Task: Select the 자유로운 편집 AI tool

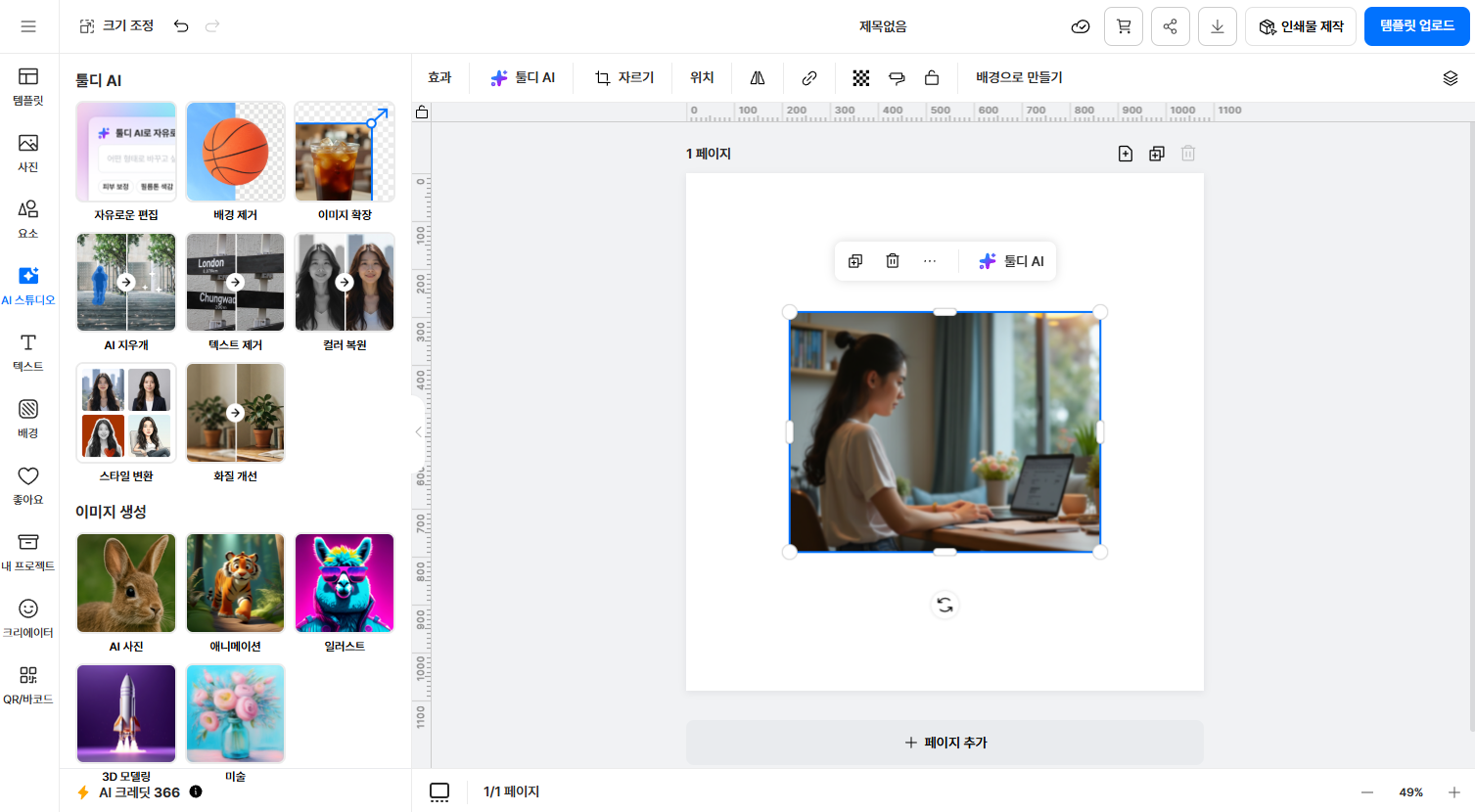Action: pos(126,152)
